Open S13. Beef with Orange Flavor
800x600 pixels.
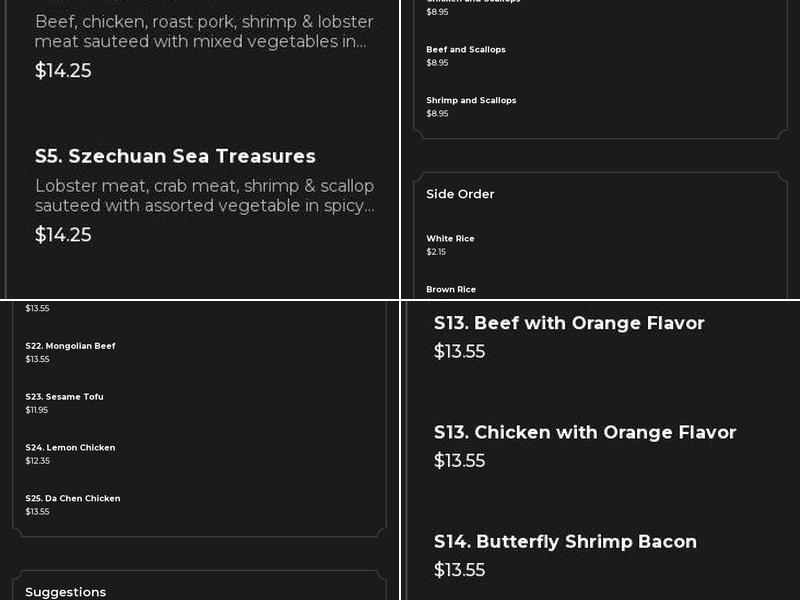(569, 323)
